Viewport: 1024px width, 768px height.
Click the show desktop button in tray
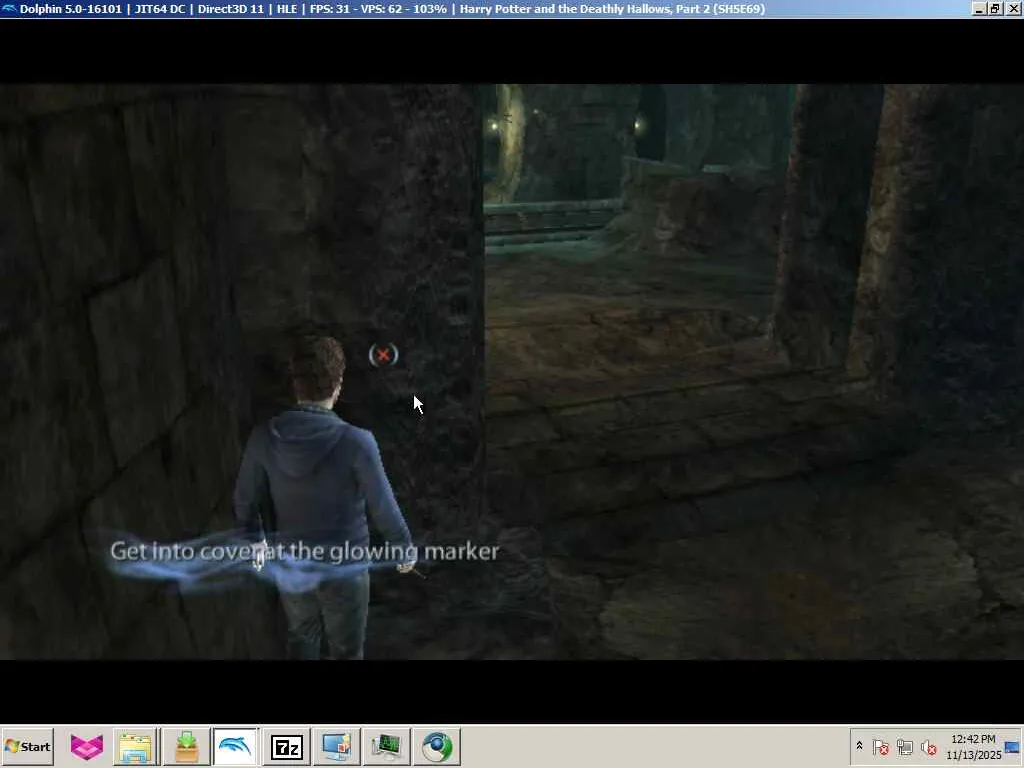(1013, 746)
